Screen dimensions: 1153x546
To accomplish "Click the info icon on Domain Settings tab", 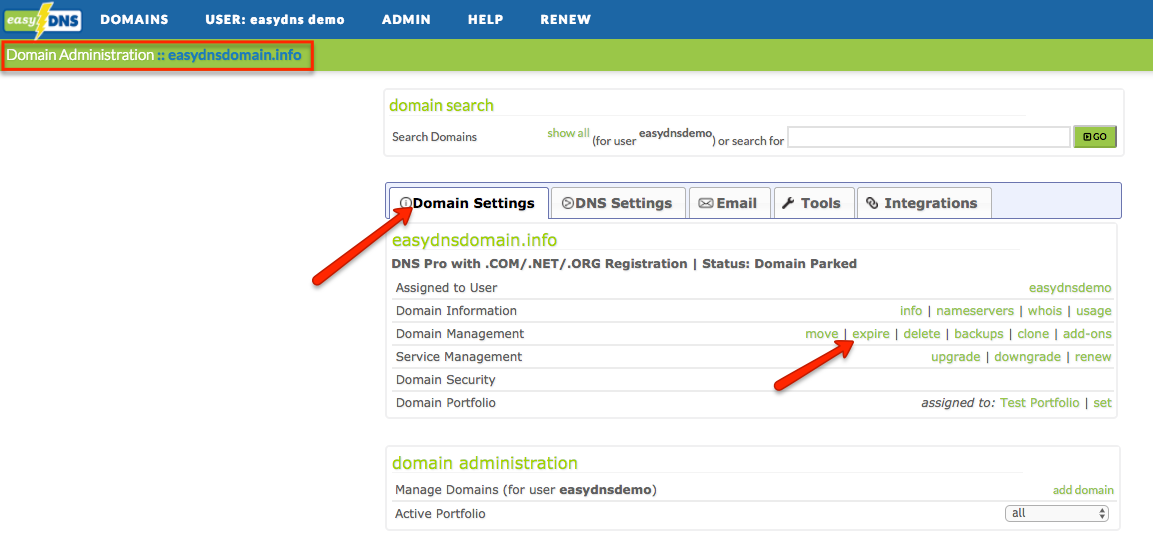I will click(x=405, y=204).
